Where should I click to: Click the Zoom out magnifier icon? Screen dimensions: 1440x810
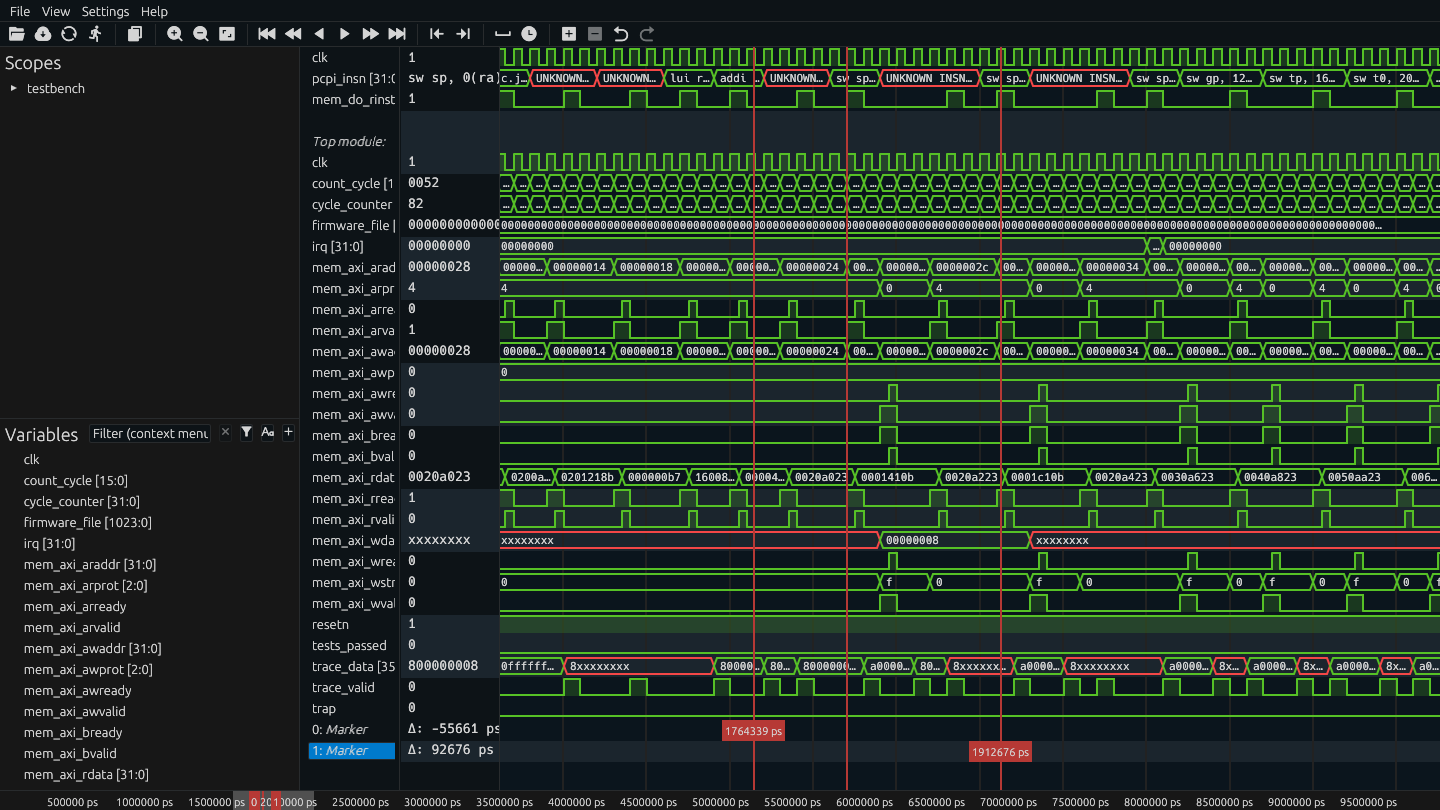click(x=201, y=34)
